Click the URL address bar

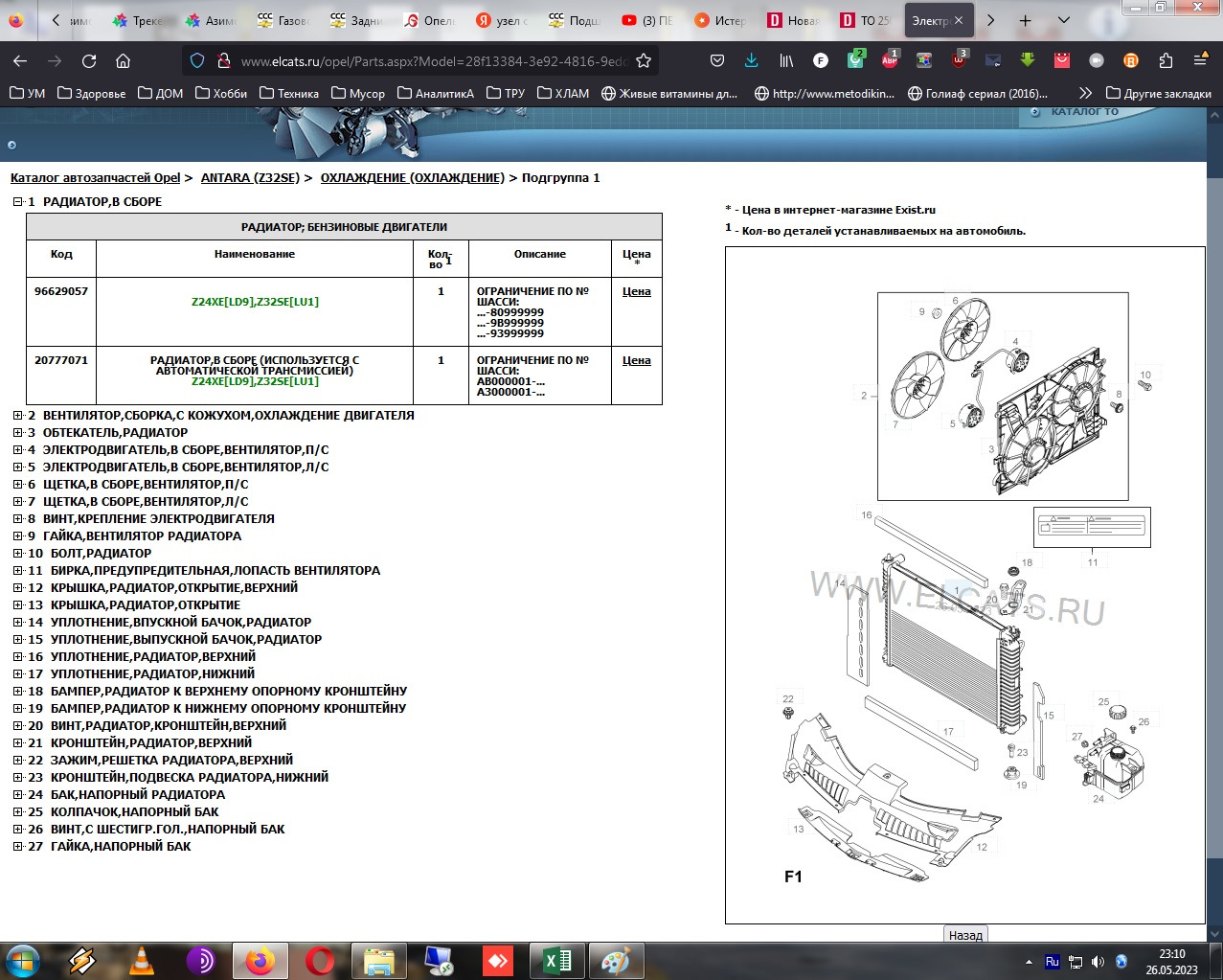click(x=431, y=60)
